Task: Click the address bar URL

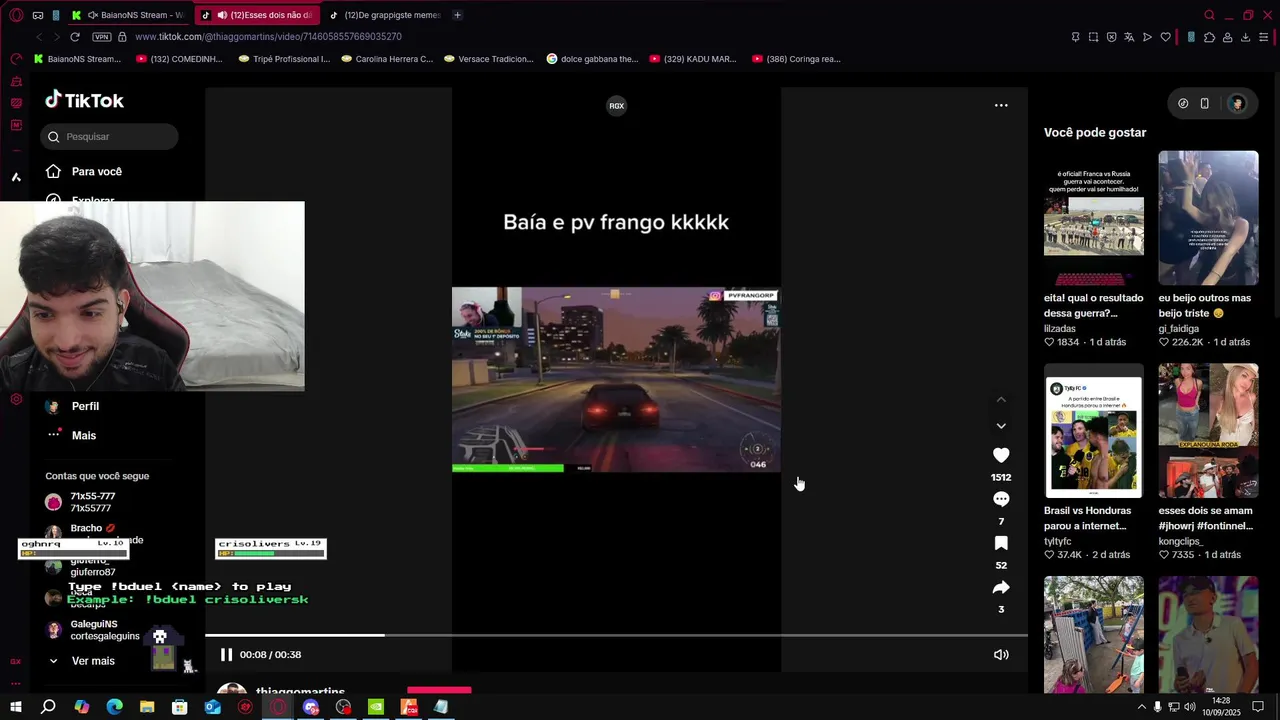Action: (268, 37)
